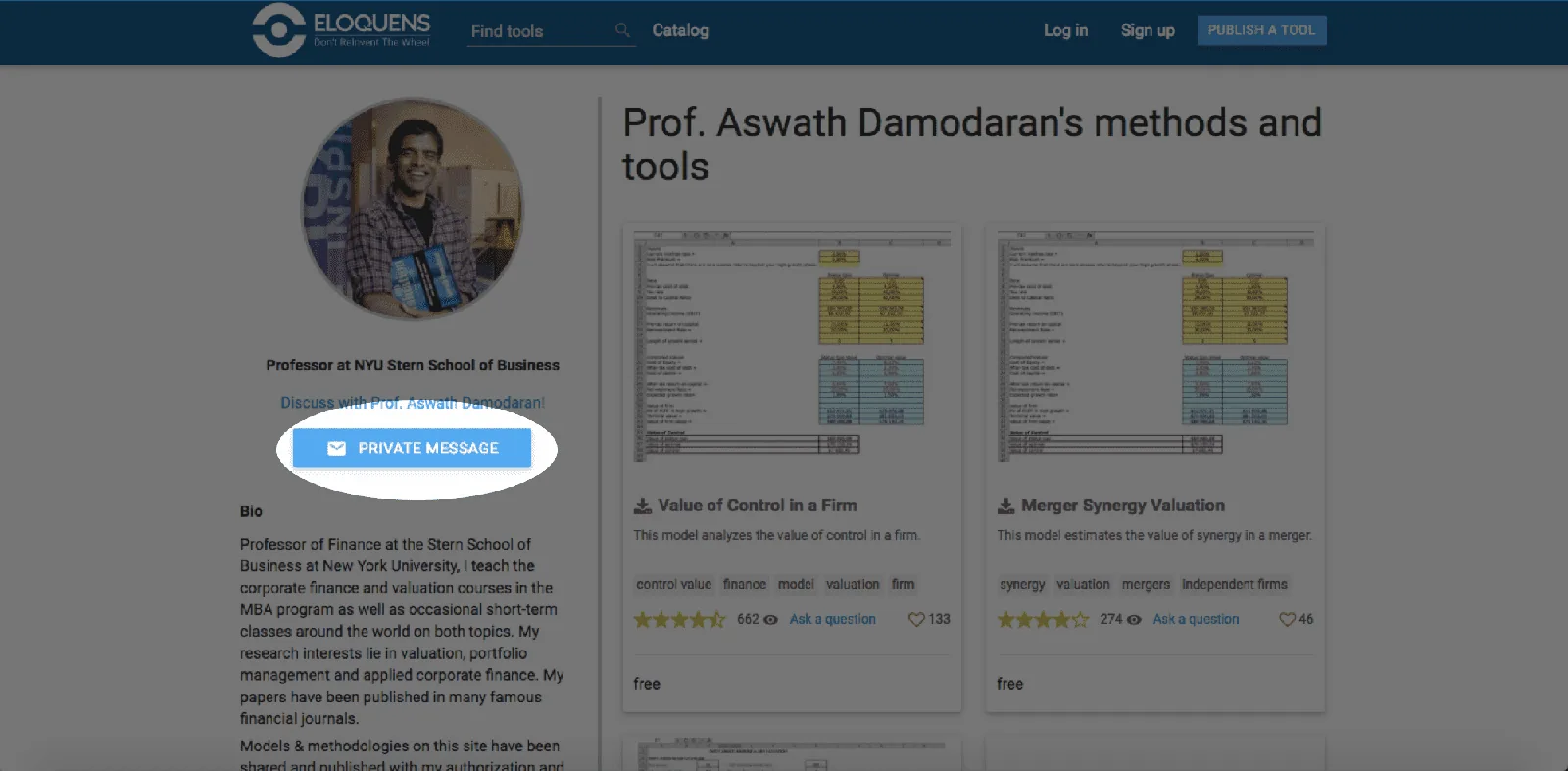
Task: Open the Merger Synergy Valuation title
Action: coord(1123,506)
